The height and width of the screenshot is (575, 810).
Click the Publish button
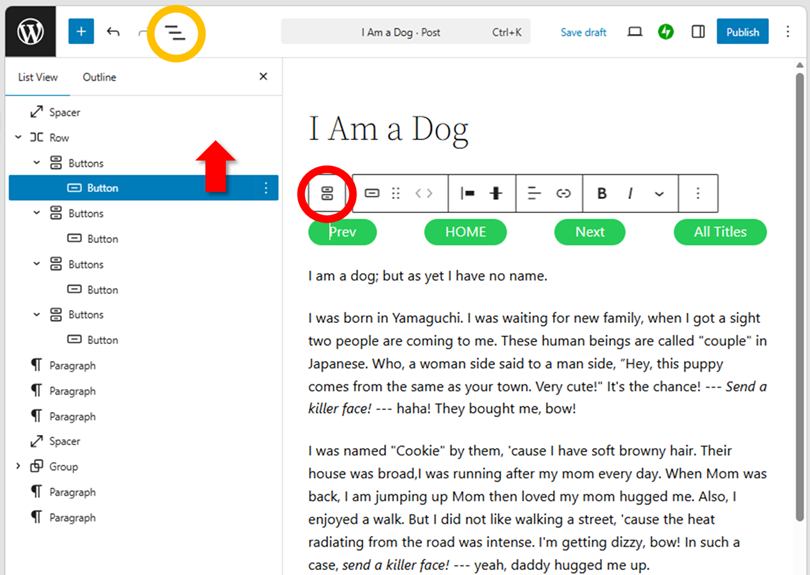tap(742, 32)
